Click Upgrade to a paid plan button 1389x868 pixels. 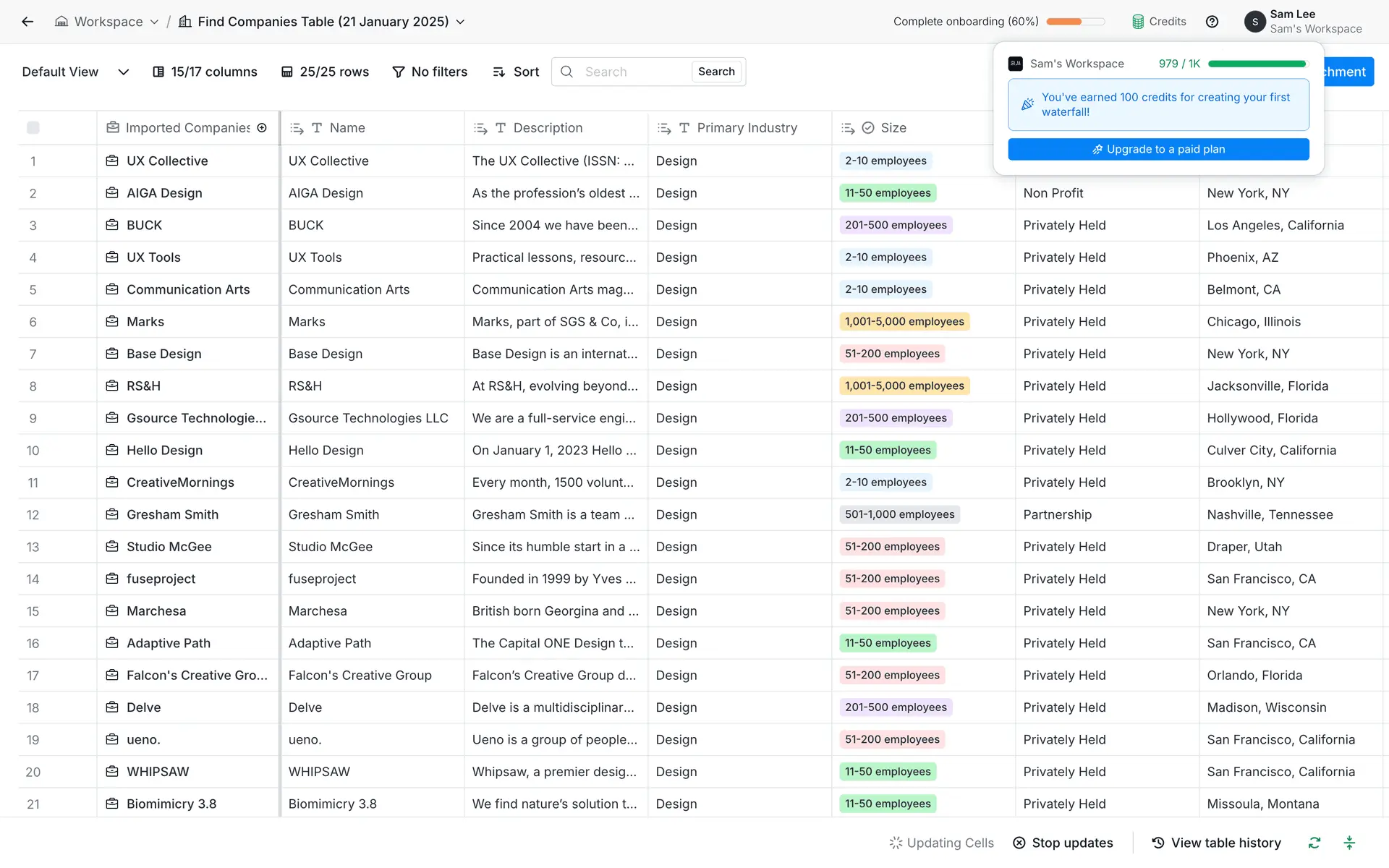point(1158,149)
